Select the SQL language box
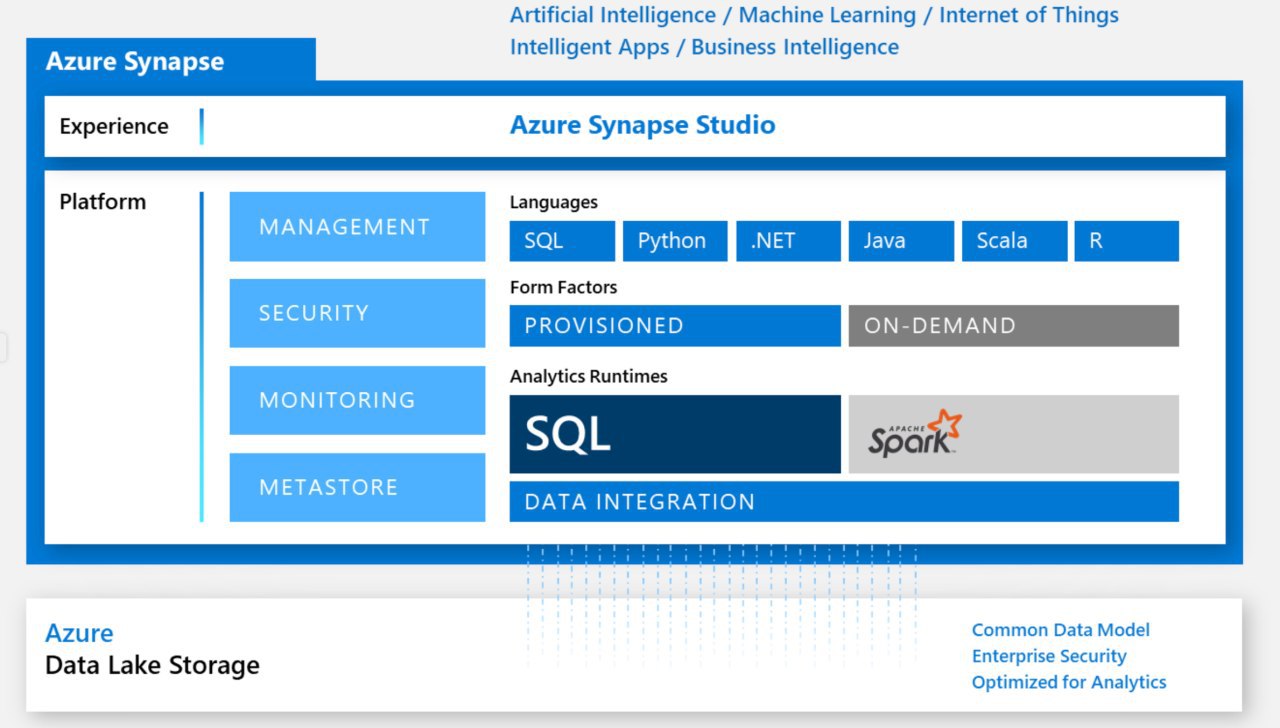 (562, 241)
